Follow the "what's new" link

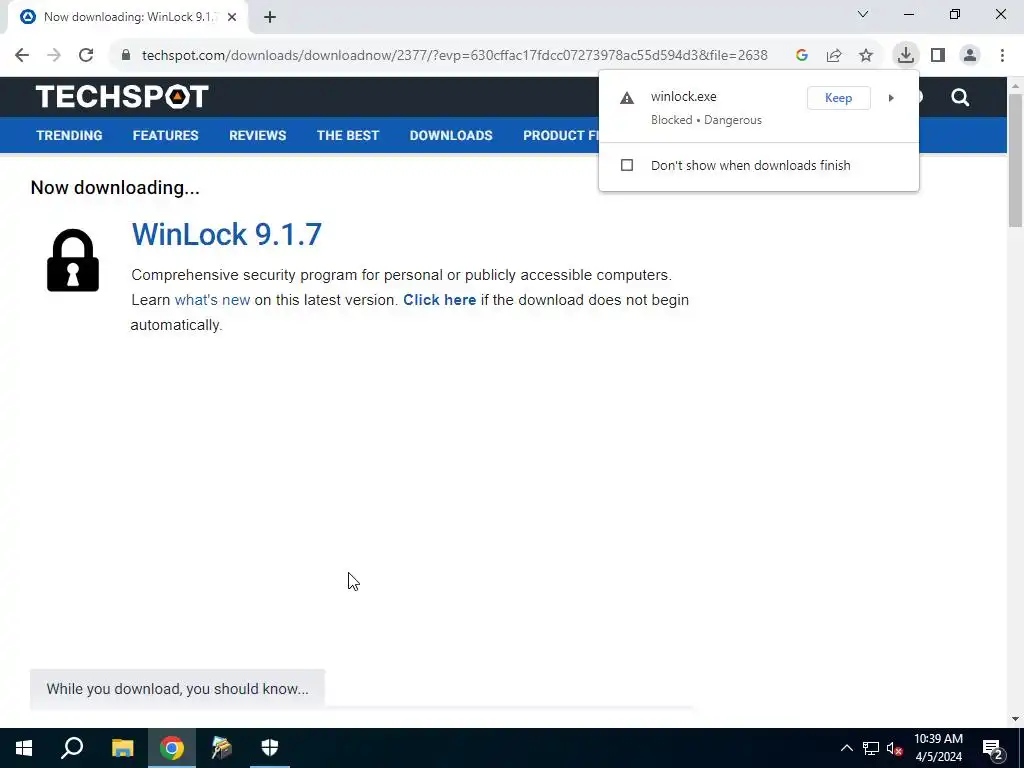point(212,300)
